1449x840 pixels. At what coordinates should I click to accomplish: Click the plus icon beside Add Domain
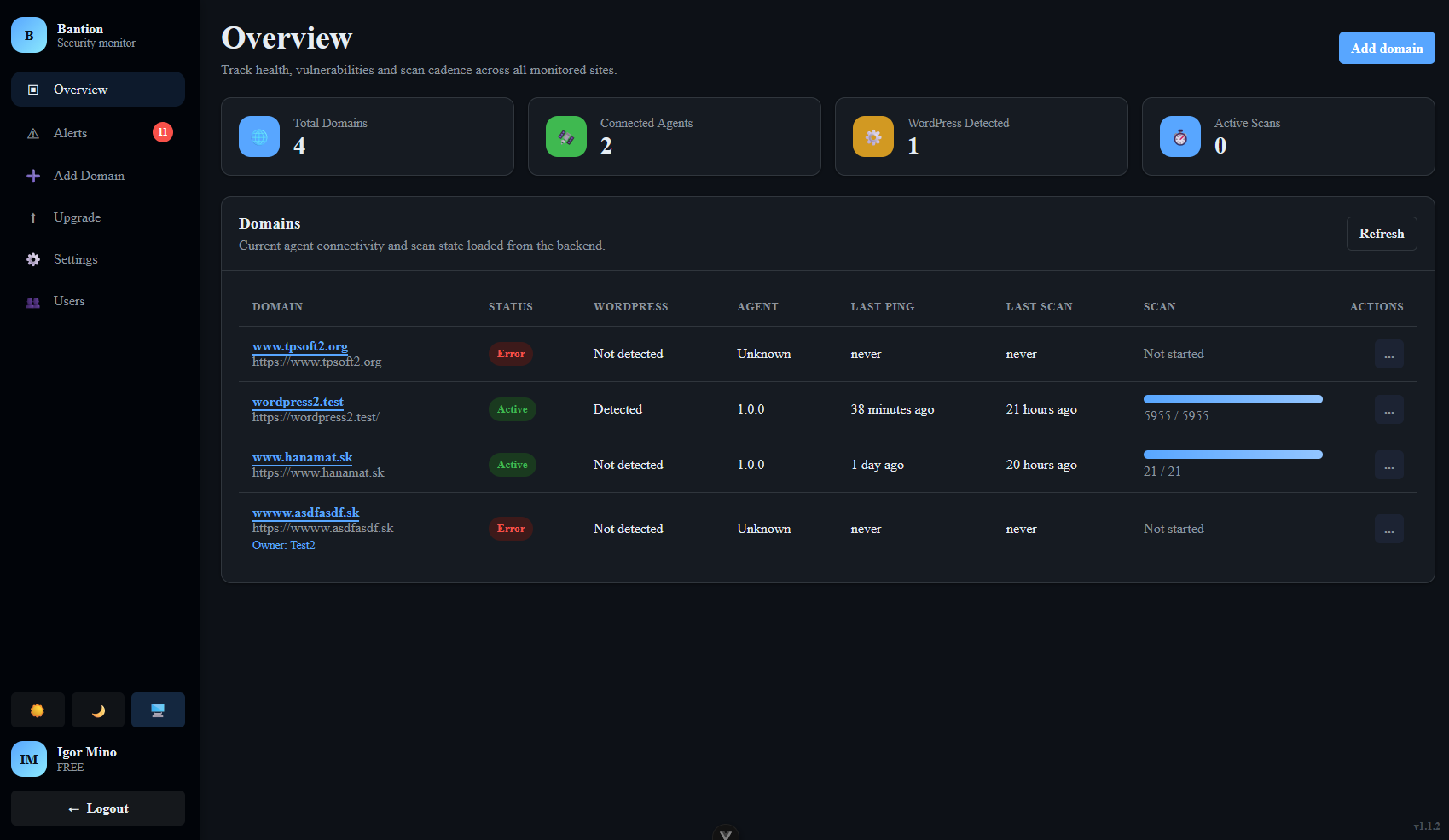pos(33,176)
